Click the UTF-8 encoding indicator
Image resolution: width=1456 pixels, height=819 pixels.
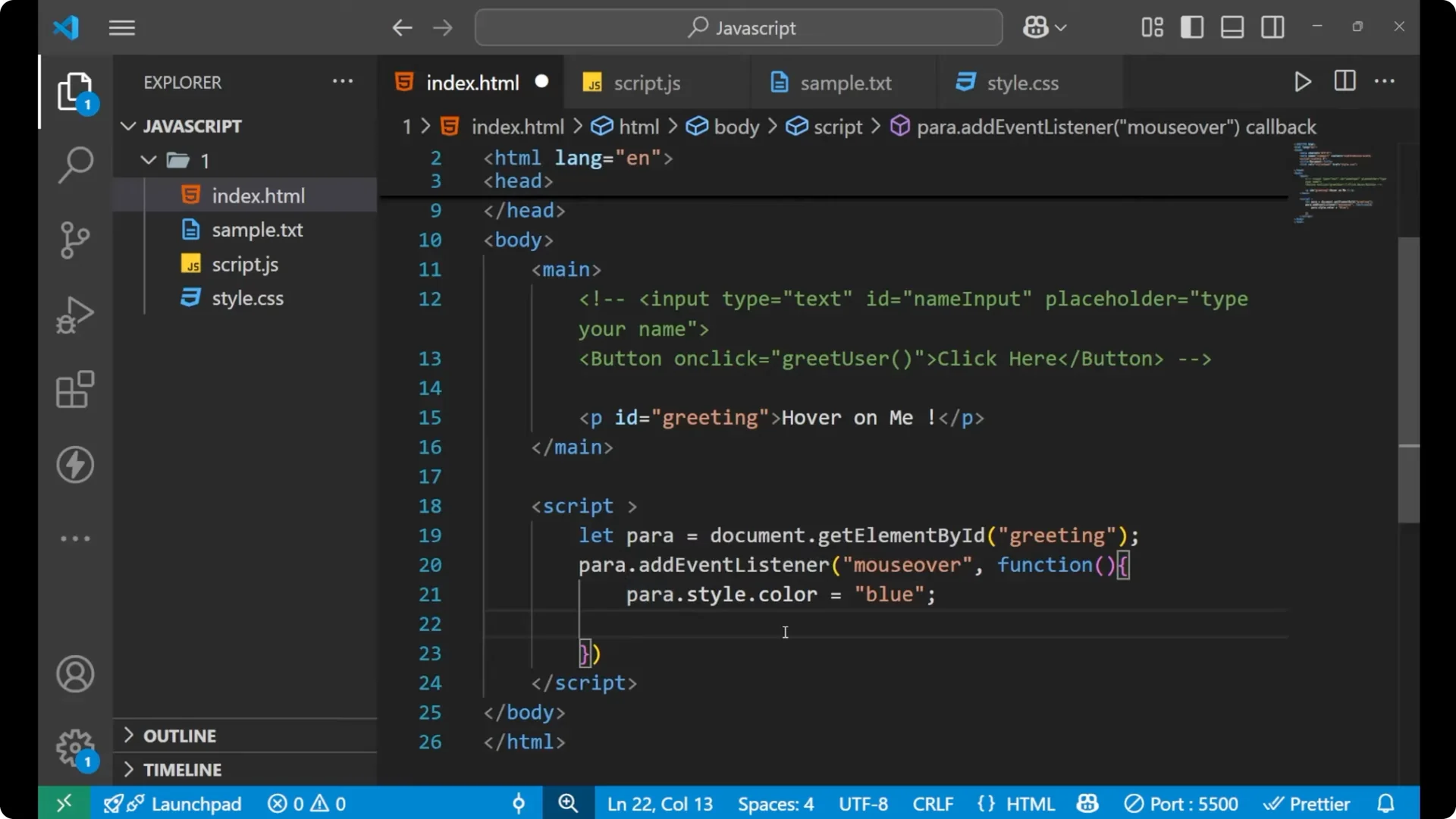[862, 803]
